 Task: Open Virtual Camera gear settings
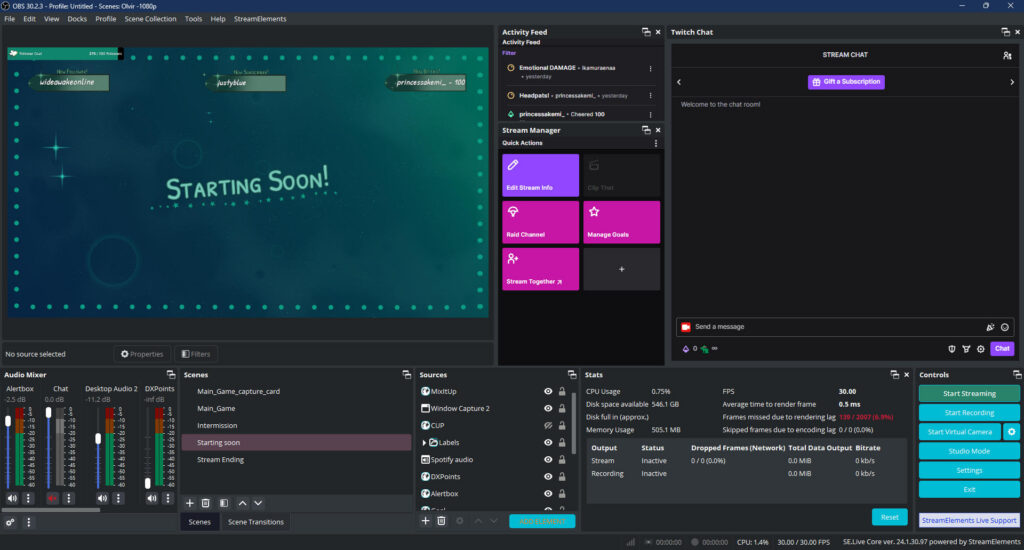coord(1011,432)
